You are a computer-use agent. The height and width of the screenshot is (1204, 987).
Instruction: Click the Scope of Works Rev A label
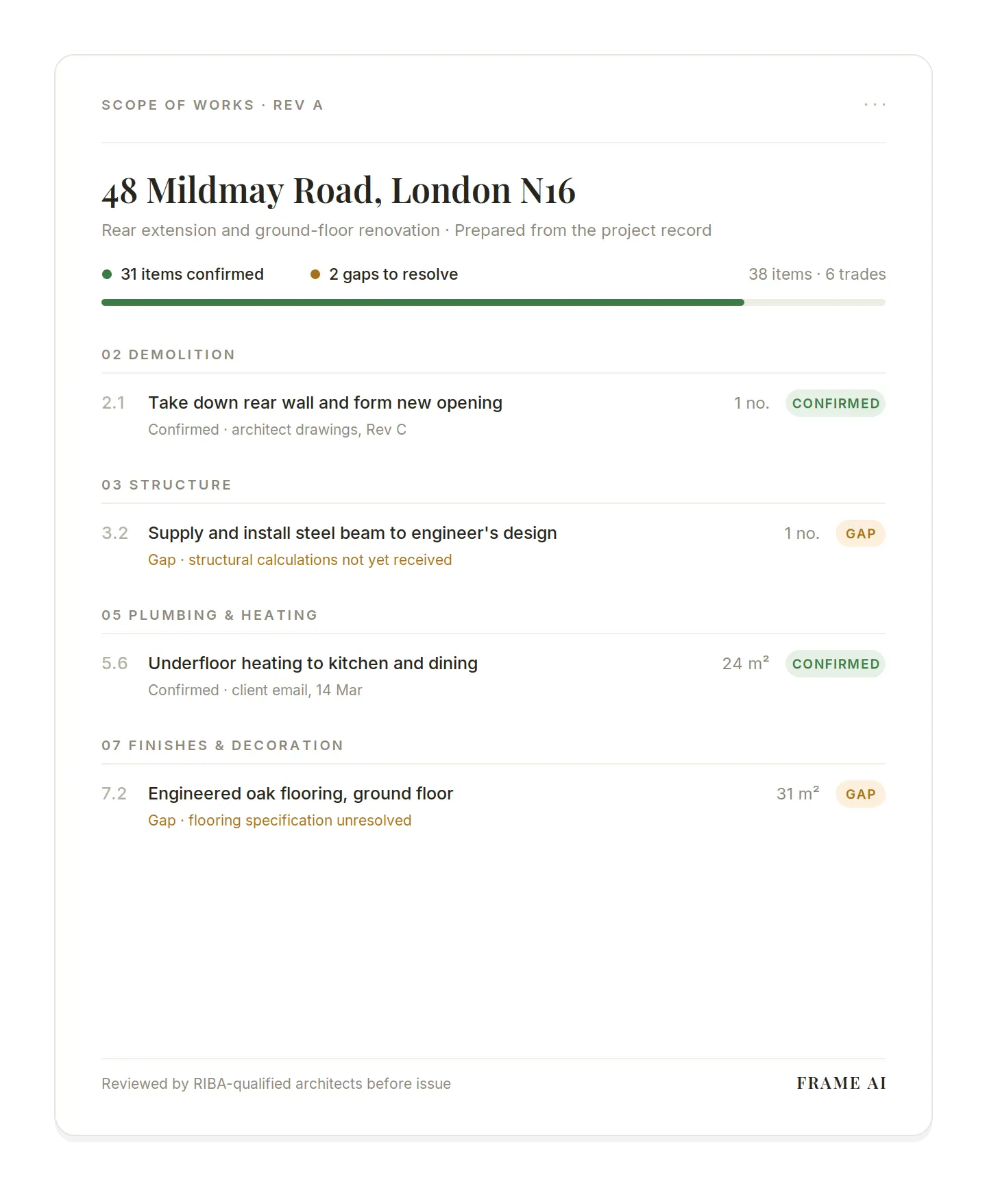pos(212,105)
